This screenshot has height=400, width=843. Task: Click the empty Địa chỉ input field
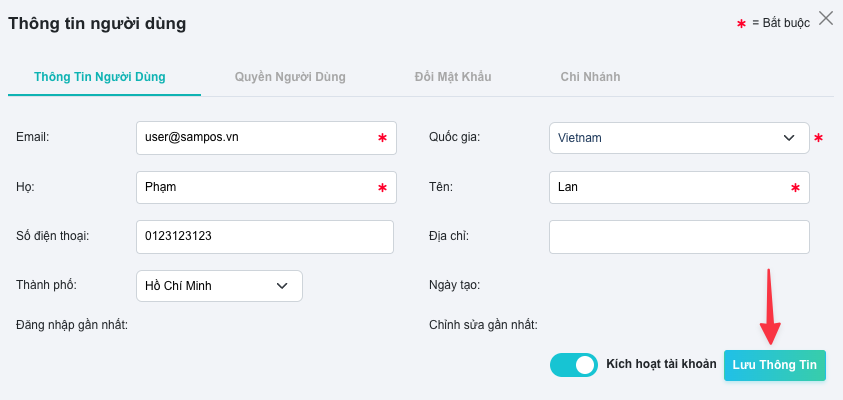pyautogui.click(x=678, y=237)
